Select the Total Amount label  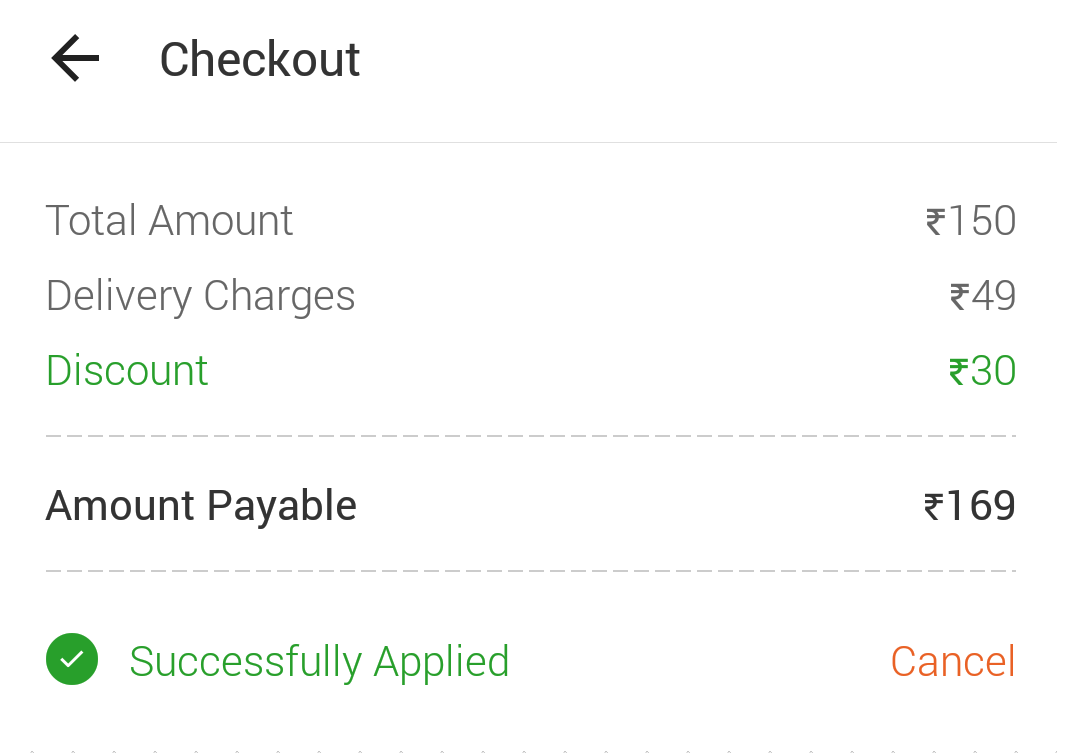169,221
